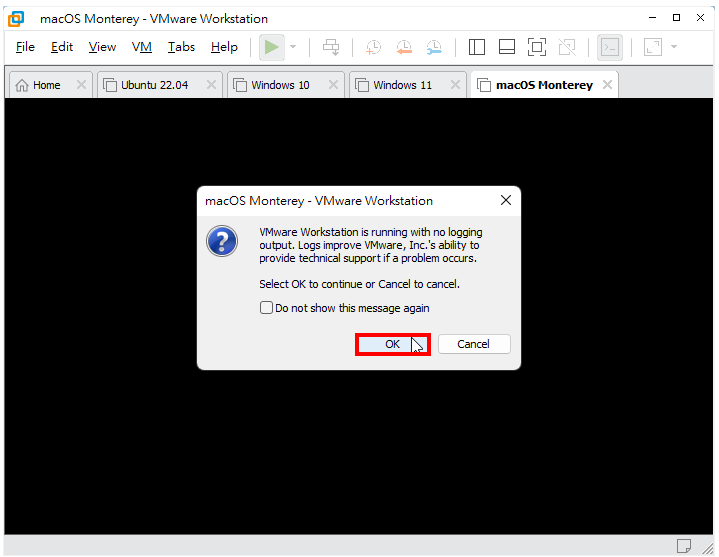Maximize the VMware Workstation window
This screenshot has width=719, height=557.
click(676, 18)
